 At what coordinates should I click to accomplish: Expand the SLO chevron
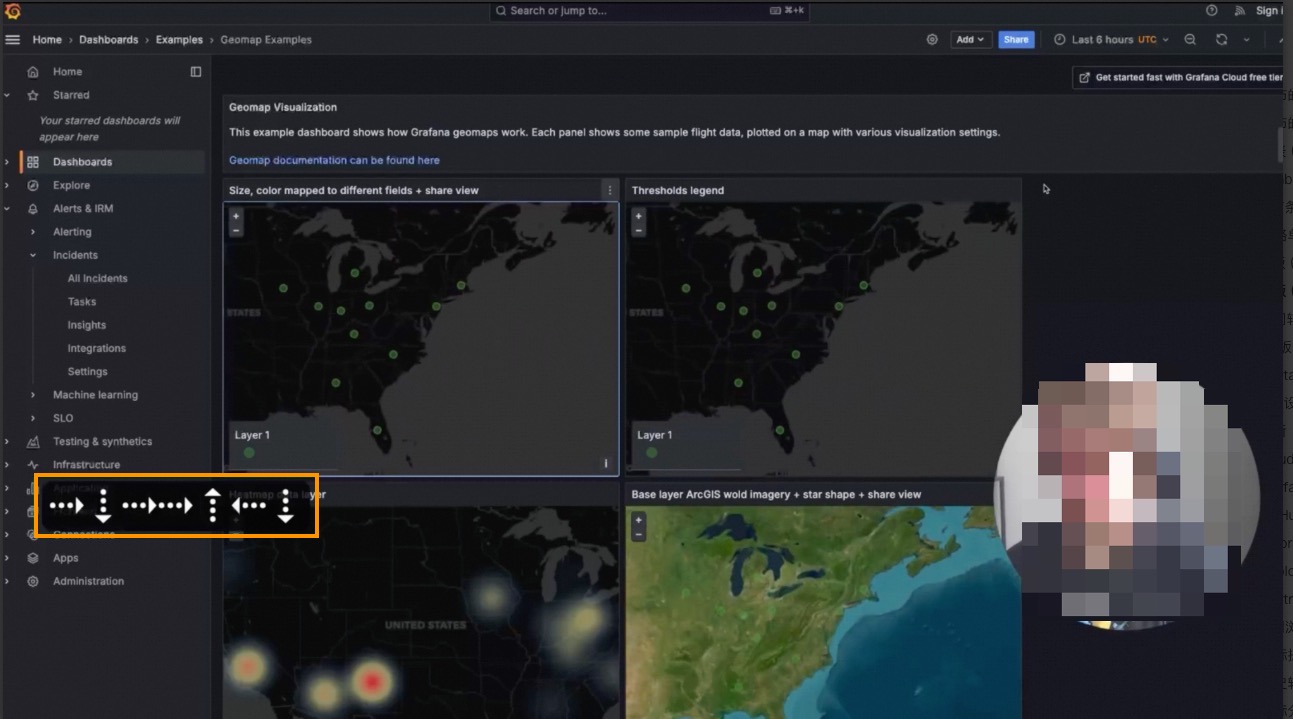point(33,418)
